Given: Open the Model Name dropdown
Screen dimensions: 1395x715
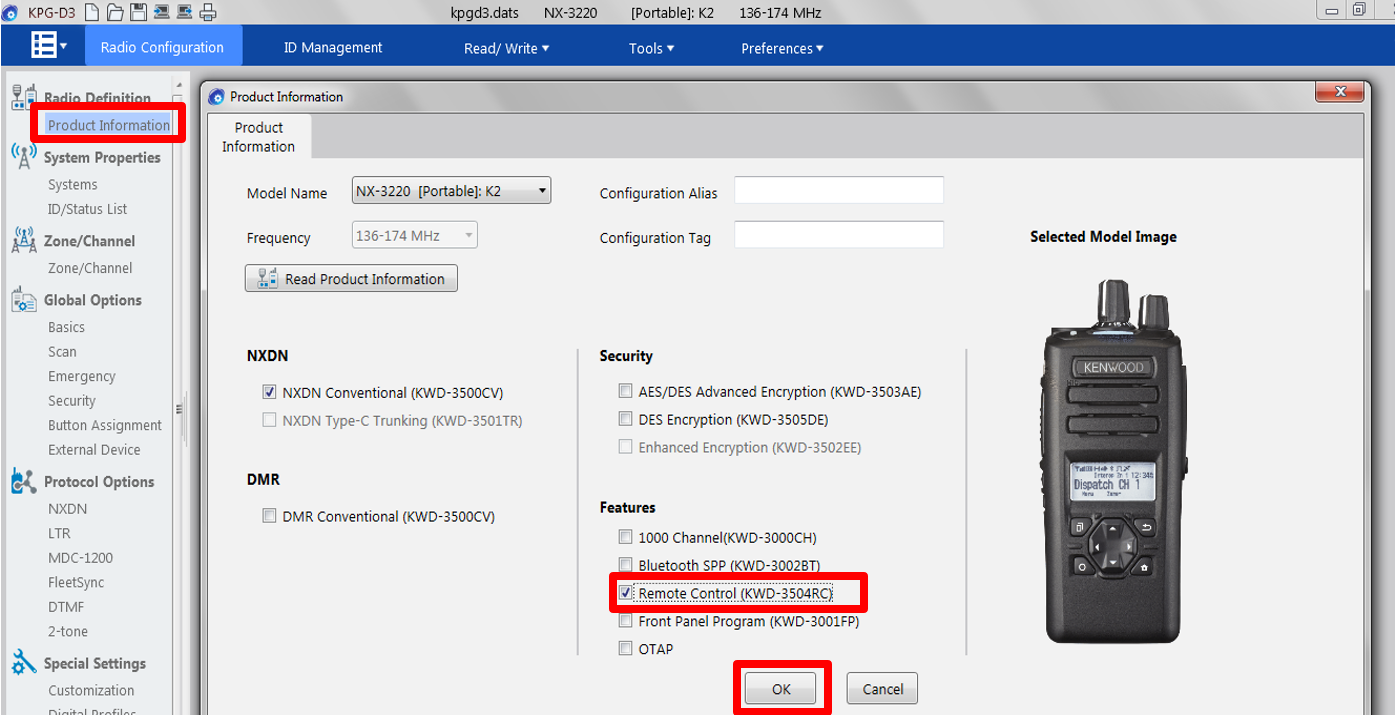Looking at the screenshot, I should (x=451, y=190).
